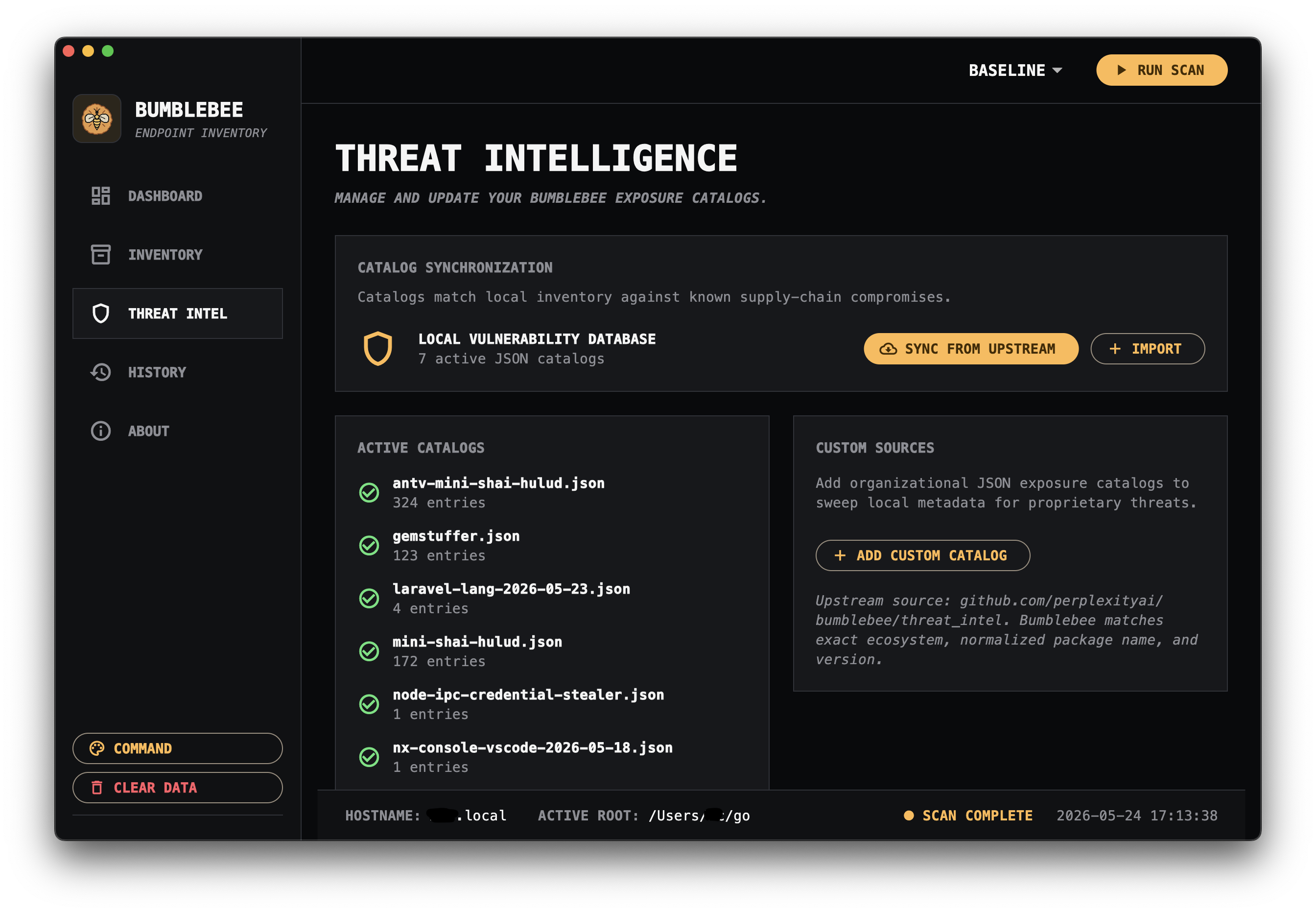Screen dimensions: 1316x913
Task: Click the History clock icon
Action: [101, 372]
